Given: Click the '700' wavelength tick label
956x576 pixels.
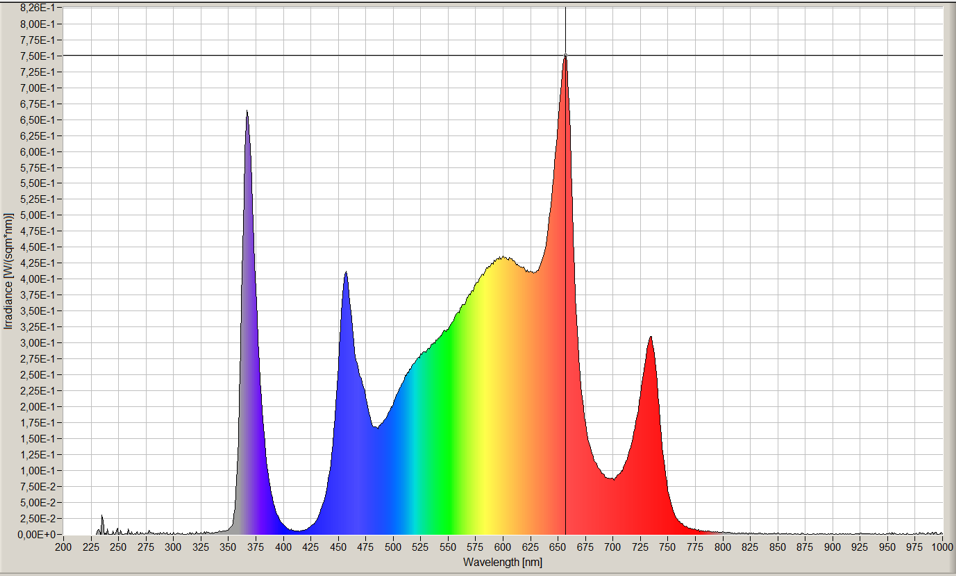Looking at the screenshot, I should (613, 547).
